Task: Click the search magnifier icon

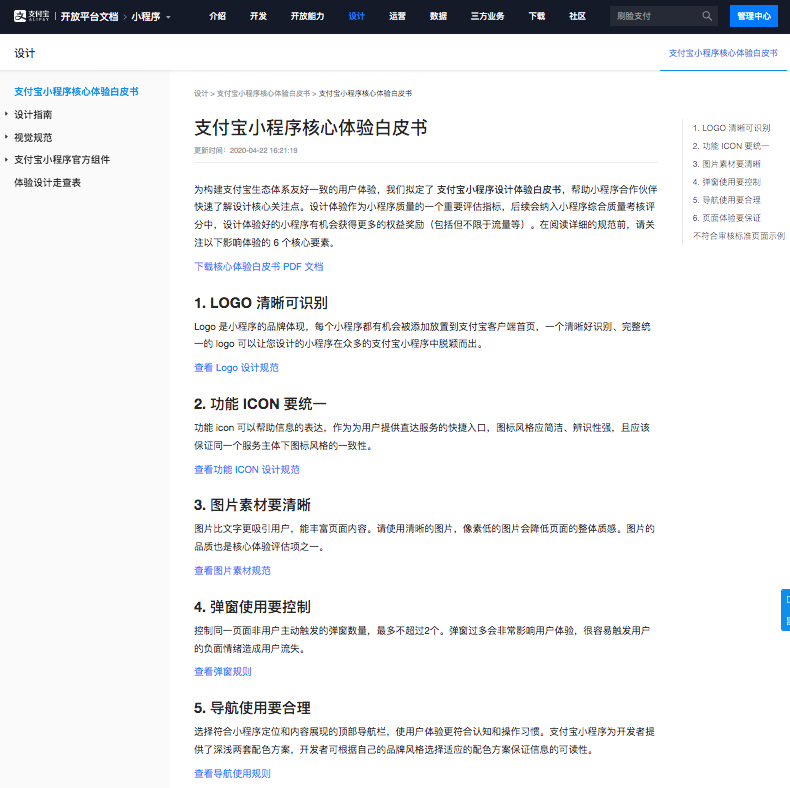Action: pyautogui.click(x=707, y=16)
